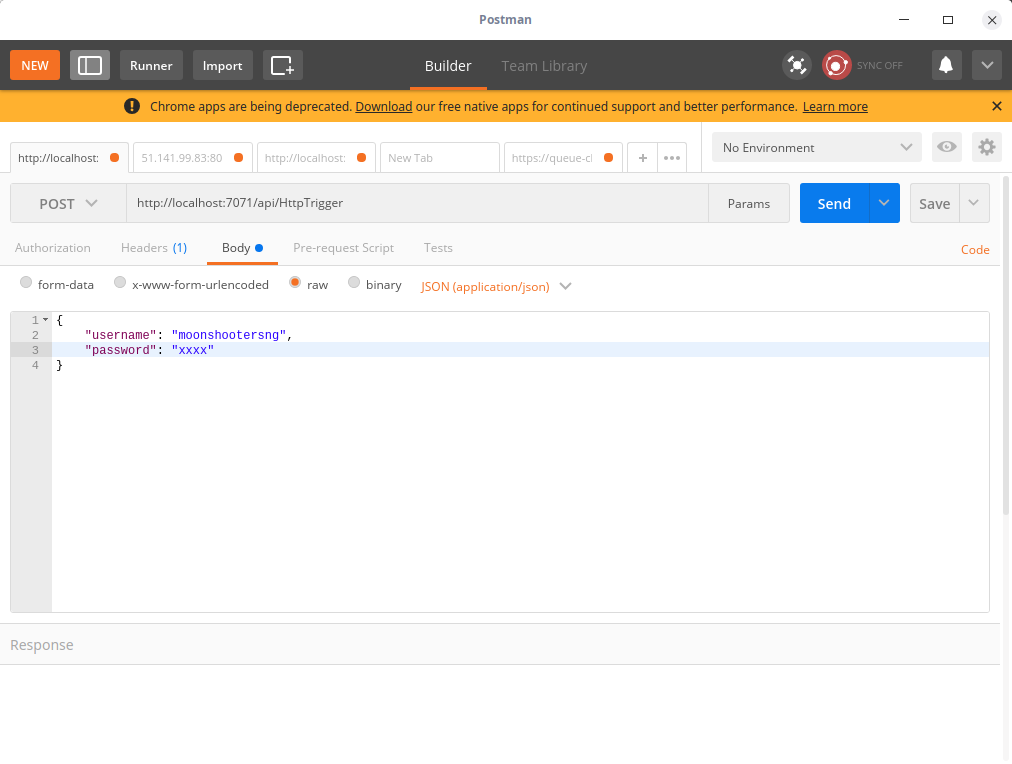Preview environment with the eye icon
This screenshot has width=1012, height=764.
[946, 146]
